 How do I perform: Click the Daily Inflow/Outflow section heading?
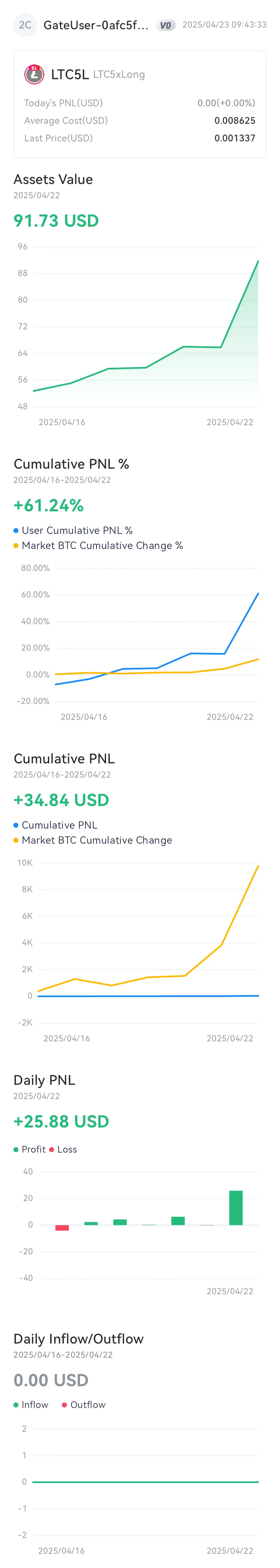(x=79, y=1339)
